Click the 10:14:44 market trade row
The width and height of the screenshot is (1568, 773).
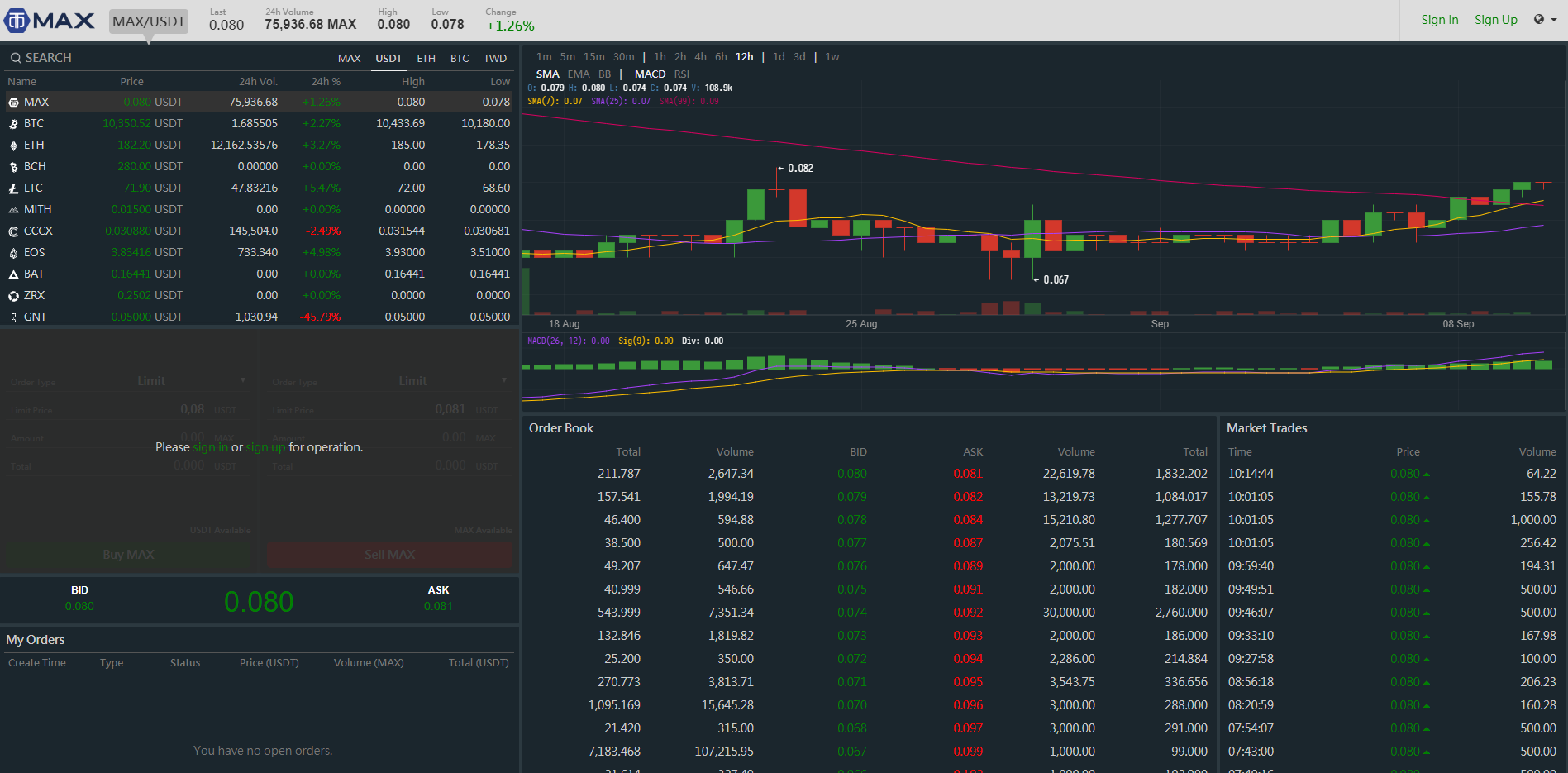[x=1392, y=474]
